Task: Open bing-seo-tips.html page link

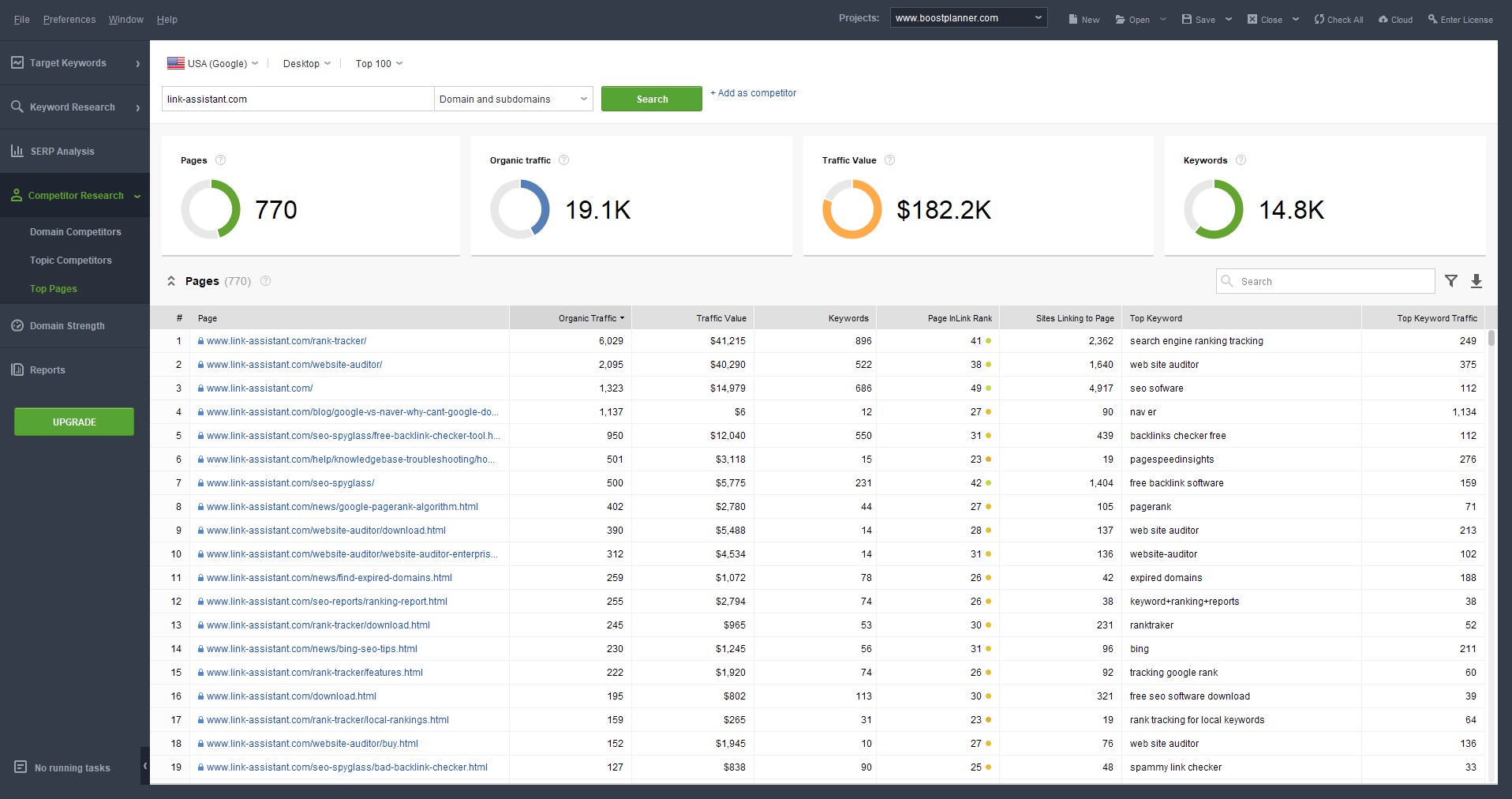Action: (312, 649)
